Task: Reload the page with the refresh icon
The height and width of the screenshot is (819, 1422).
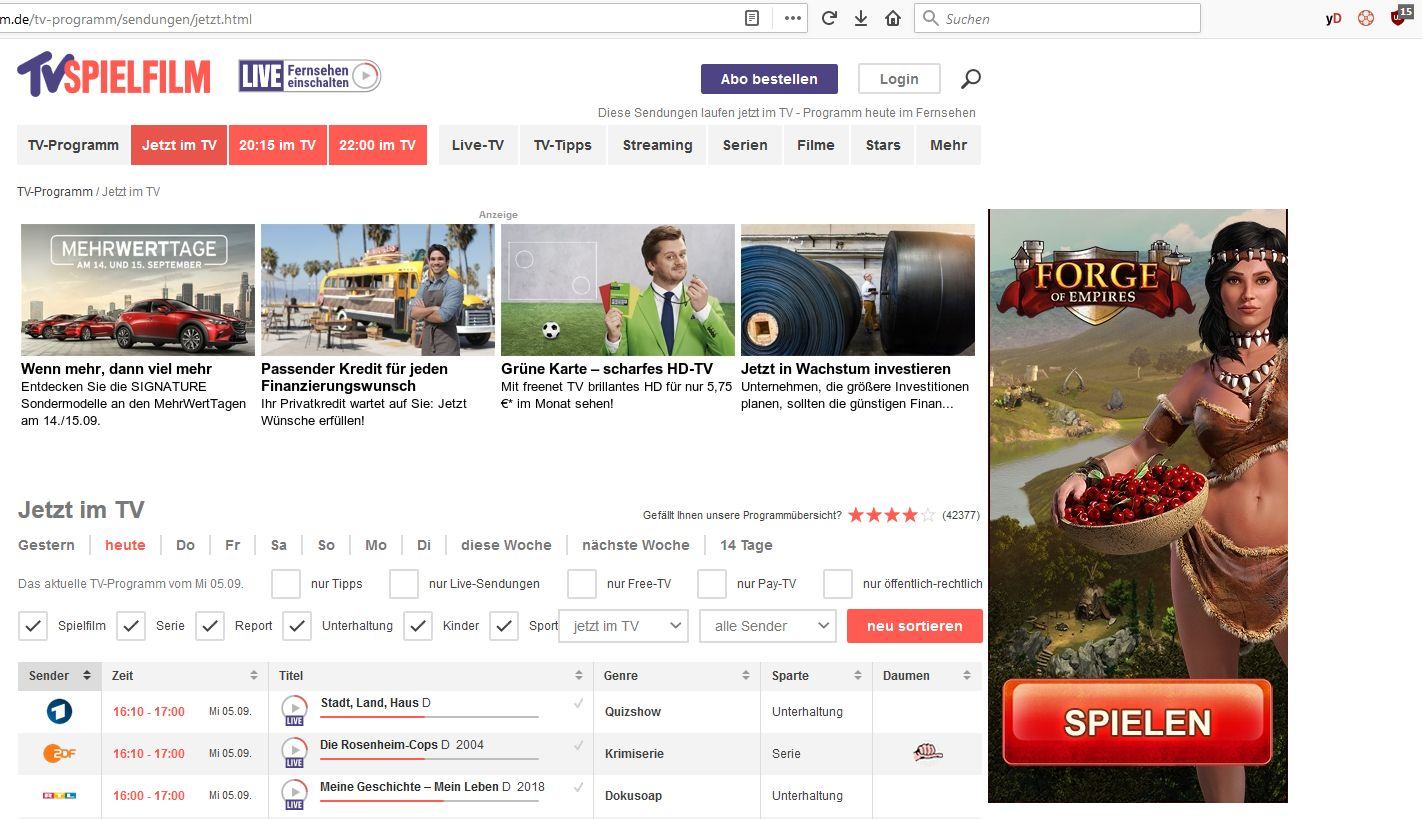Action: click(x=829, y=18)
